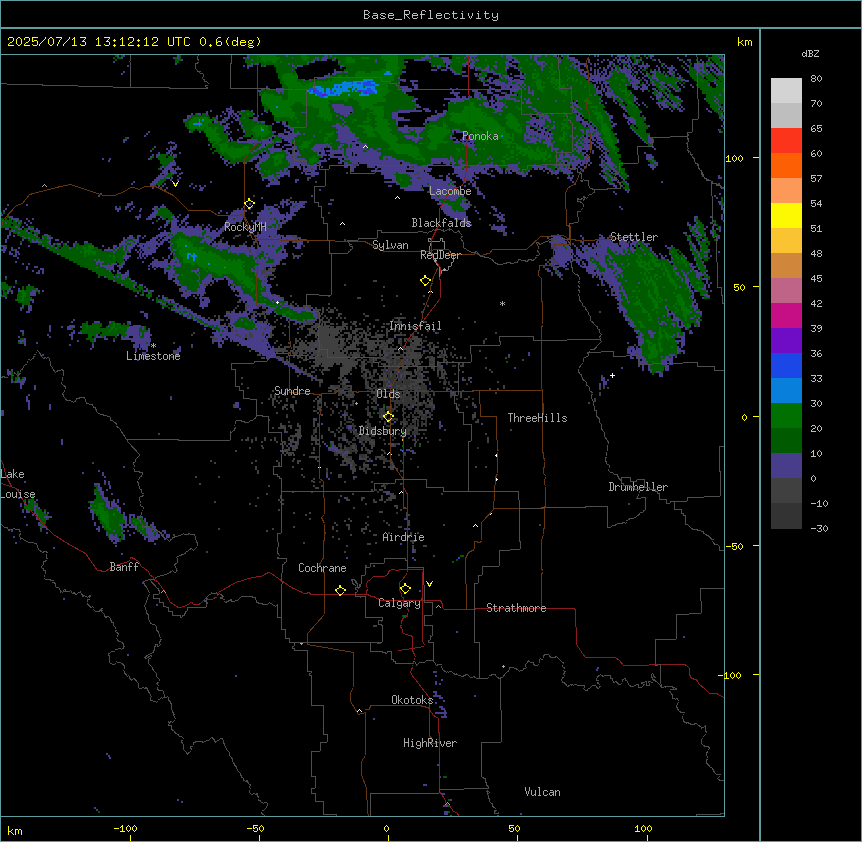Select the Drumheller town label
This screenshot has width=862, height=842.
(638, 487)
